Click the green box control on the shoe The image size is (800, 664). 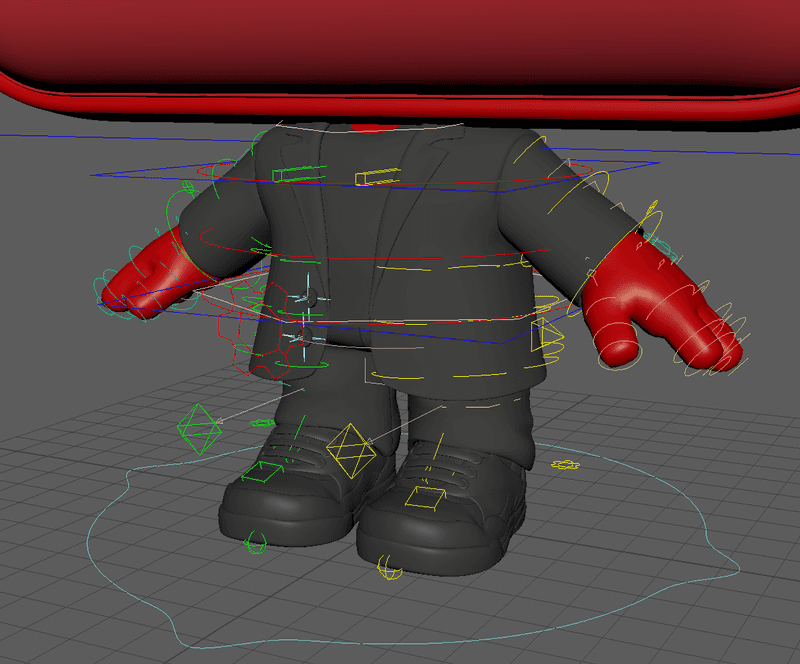coord(257,471)
